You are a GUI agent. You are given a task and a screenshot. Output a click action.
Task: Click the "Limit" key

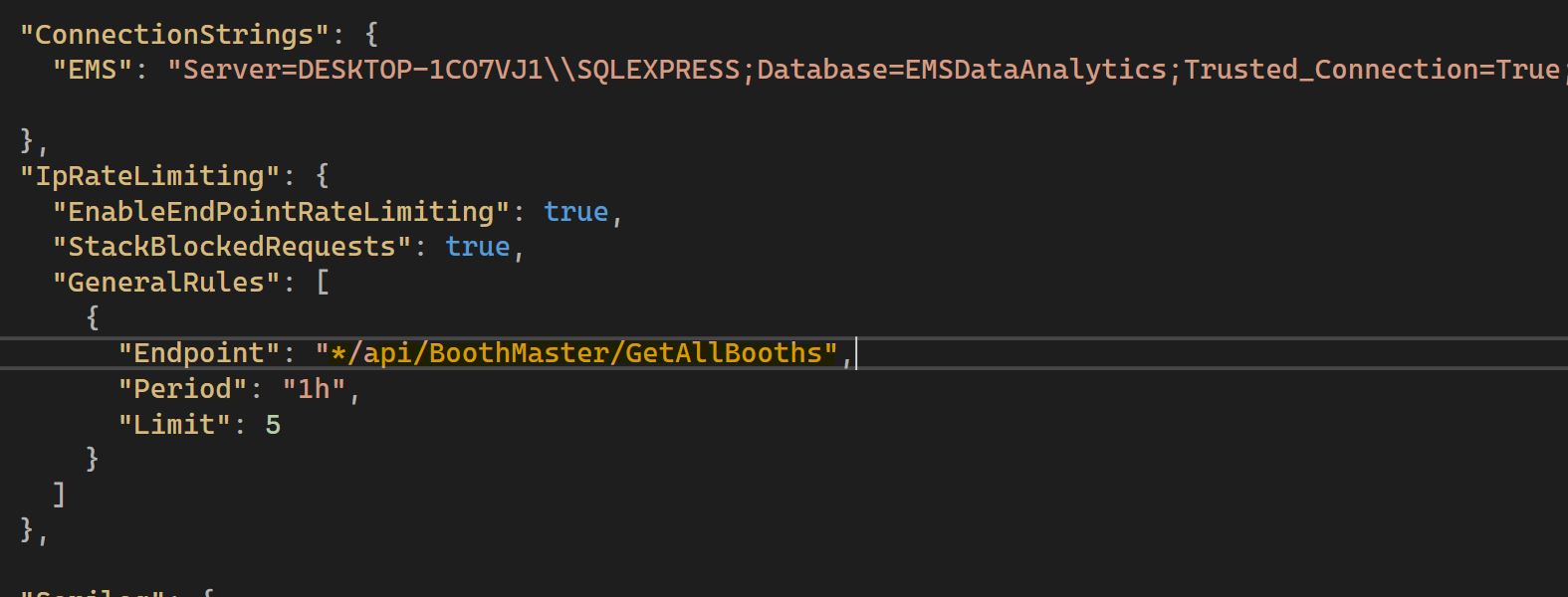174,425
